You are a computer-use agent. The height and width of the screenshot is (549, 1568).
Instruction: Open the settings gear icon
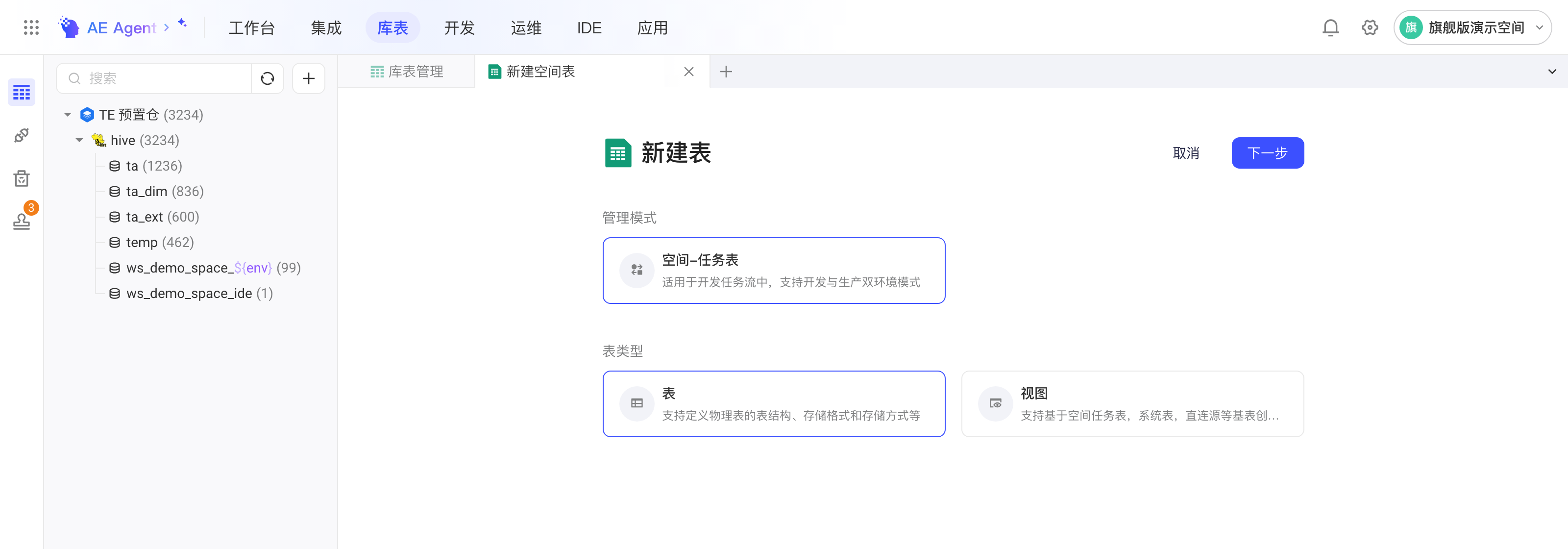tap(1370, 27)
